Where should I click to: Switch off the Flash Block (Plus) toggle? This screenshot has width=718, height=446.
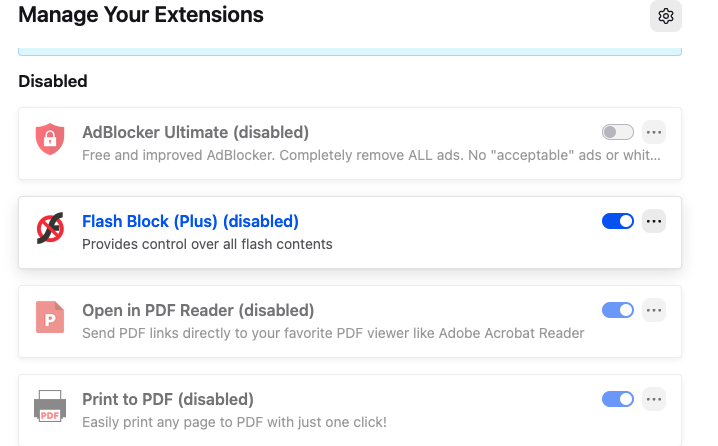coord(617,221)
